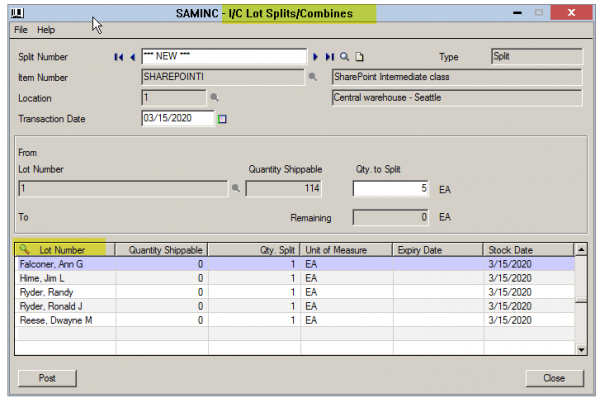This screenshot has height=398, width=600.
Task: Click Central warehouse - Seattle description field
Action: coord(457,98)
